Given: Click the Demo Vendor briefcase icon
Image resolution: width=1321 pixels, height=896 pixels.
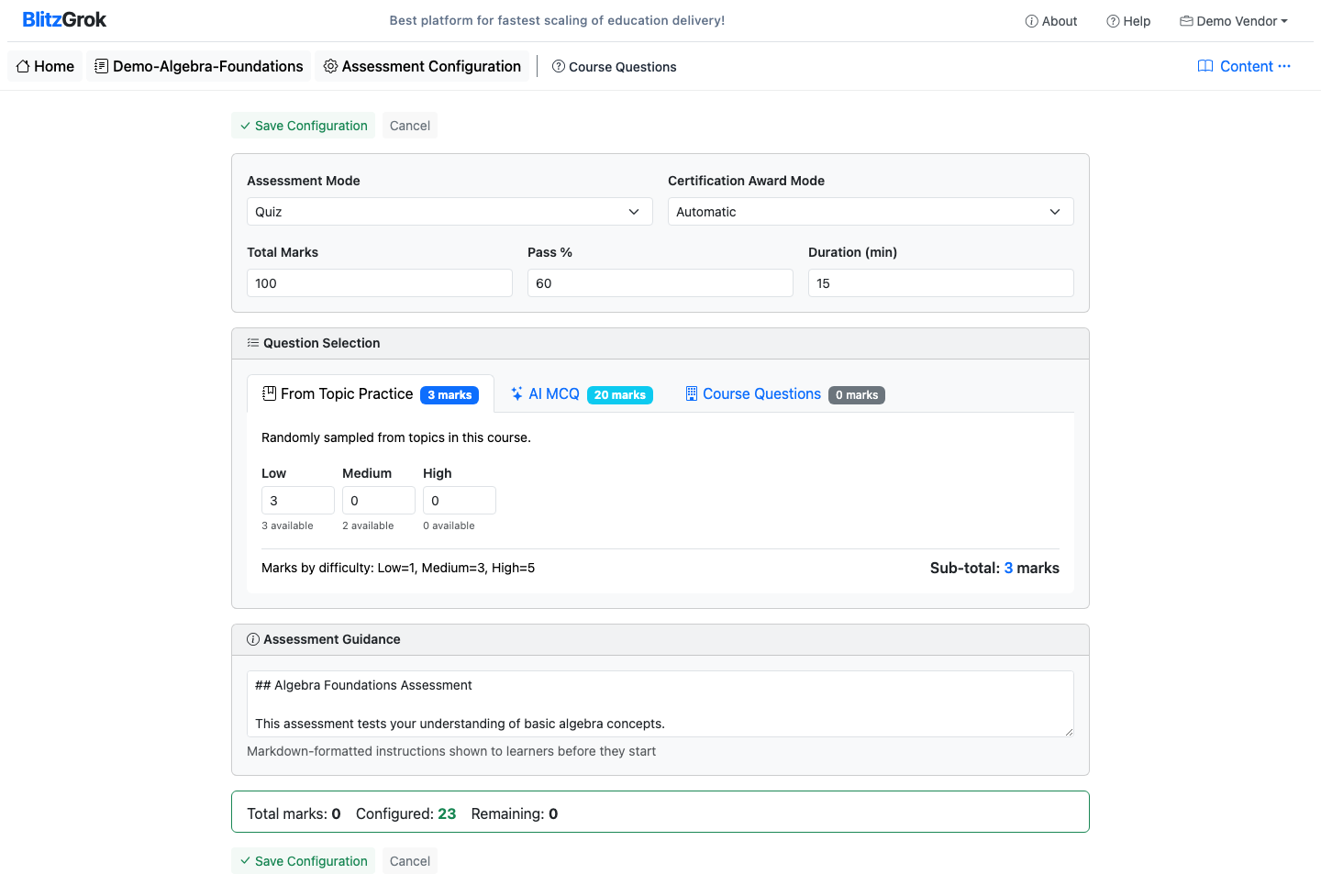Looking at the screenshot, I should click(1186, 21).
